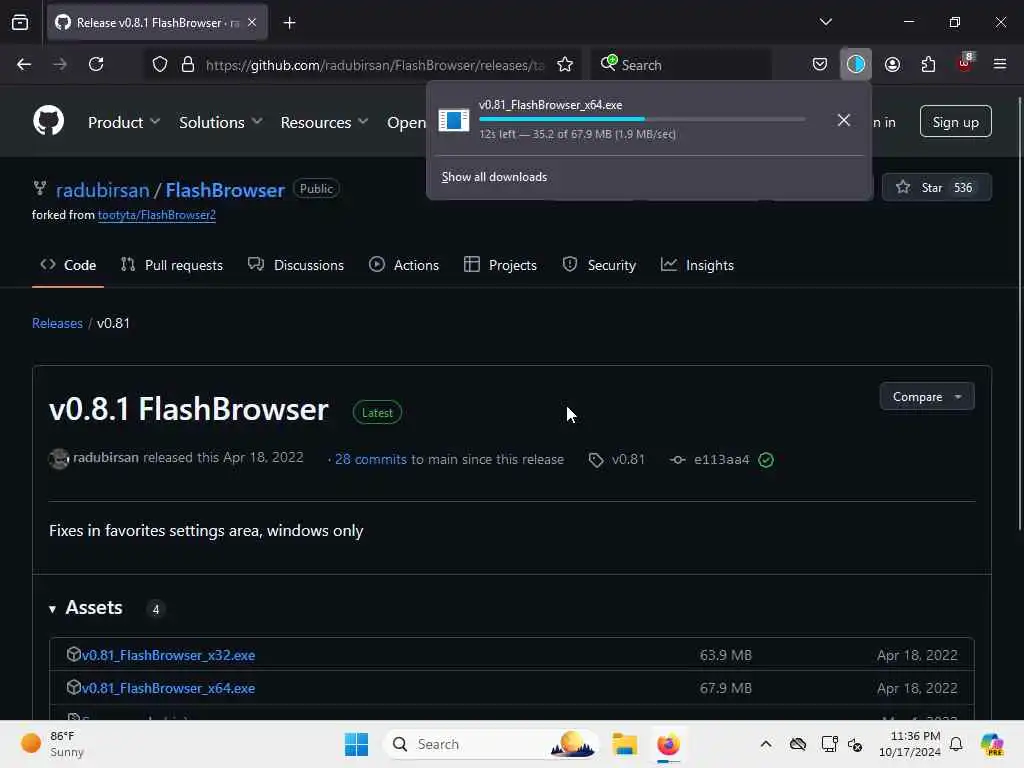Expand the Solutions menu
Screen dimensions: 1024x768
tap(221, 122)
